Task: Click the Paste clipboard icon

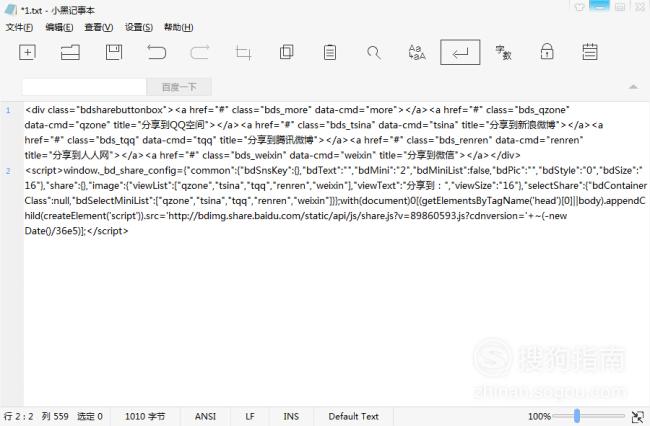Action: click(330, 53)
